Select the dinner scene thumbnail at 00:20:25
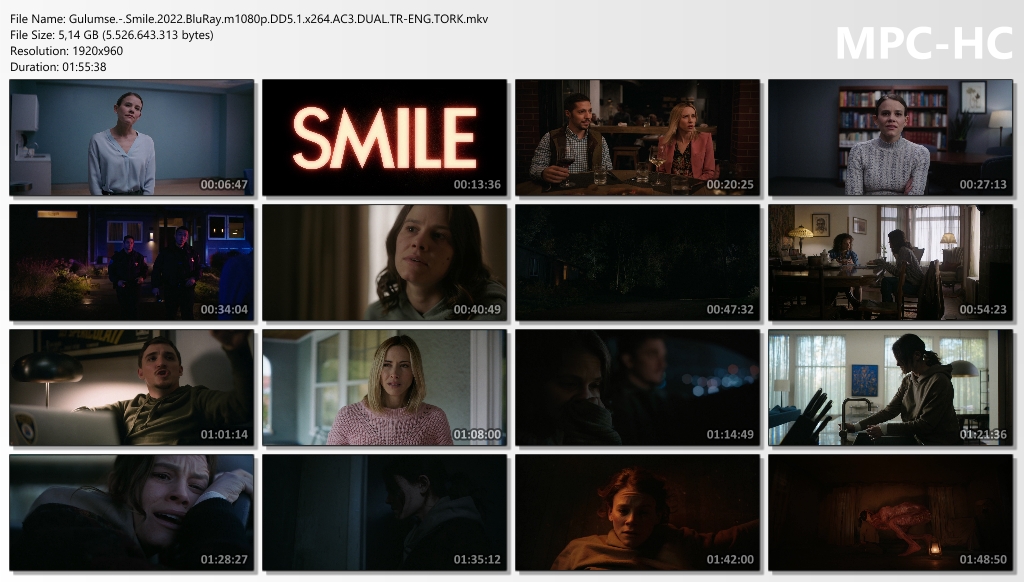1024x582 pixels. point(637,137)
